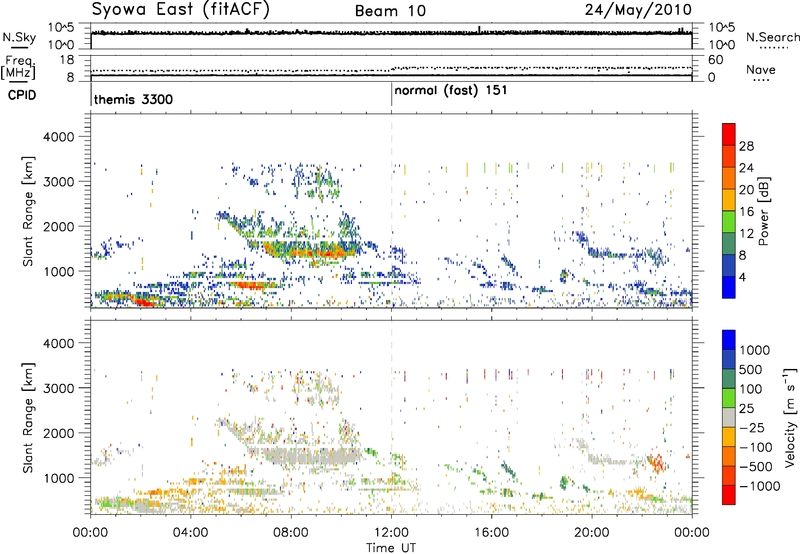Viewport: 800px width, 554px height.
Task: Click the velocity panel "Slant Range [km]" label
Action: click(x=28, y=417)
